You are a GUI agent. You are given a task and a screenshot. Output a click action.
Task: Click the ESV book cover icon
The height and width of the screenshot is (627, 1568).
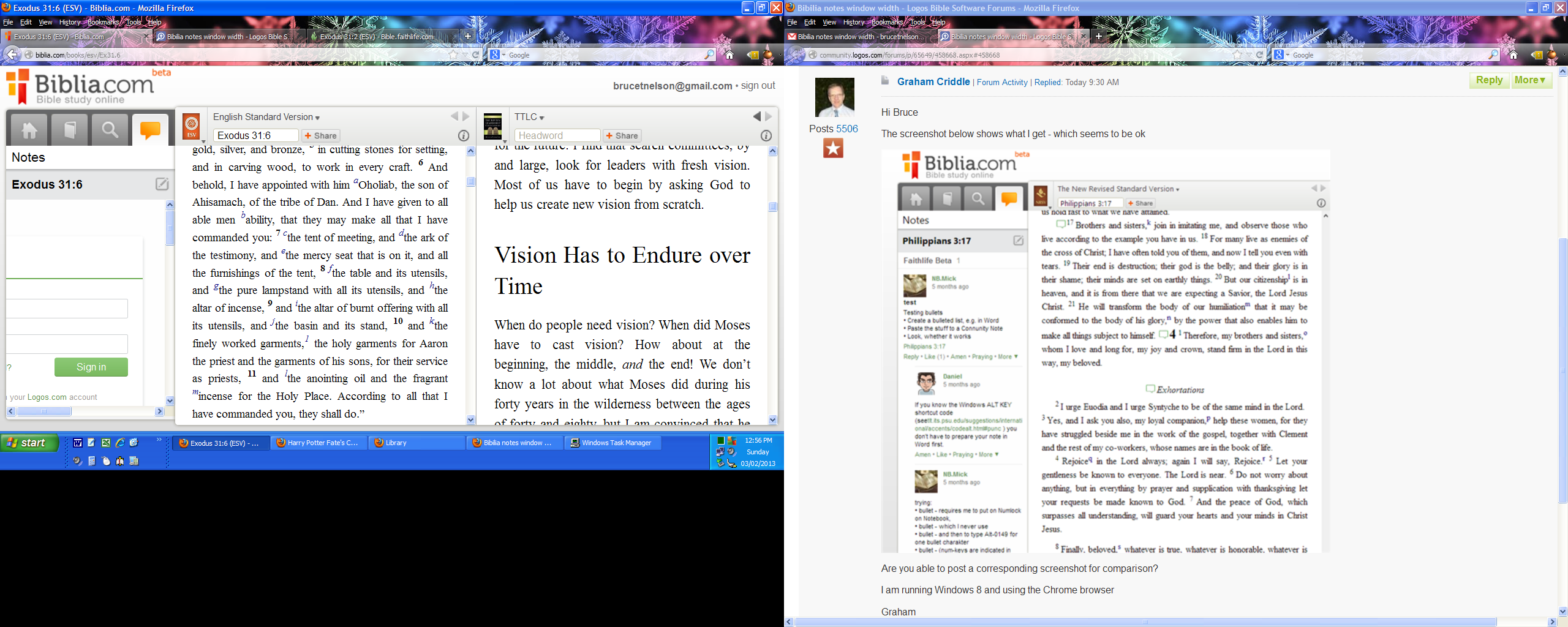pyautogui.click(x=192, y=127)
